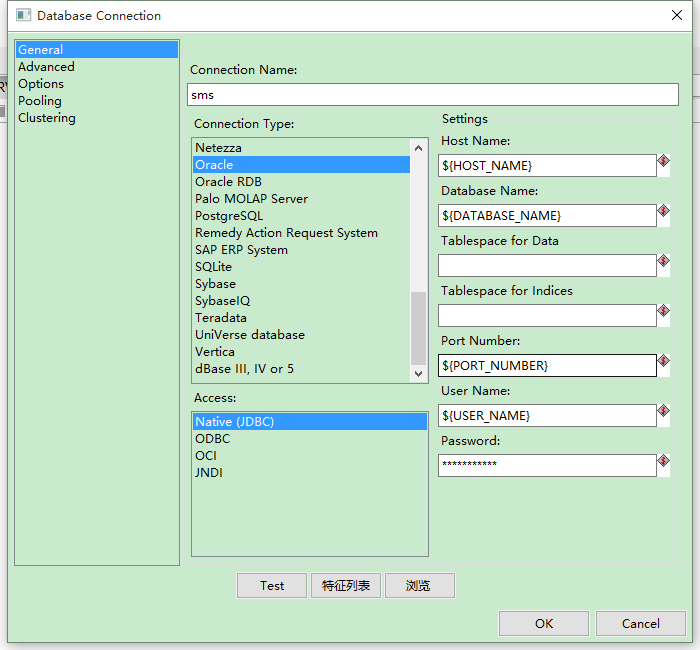This screenshot has height=650, width=700.
Task: Select ODBC access method
Action: click(310, 438)
